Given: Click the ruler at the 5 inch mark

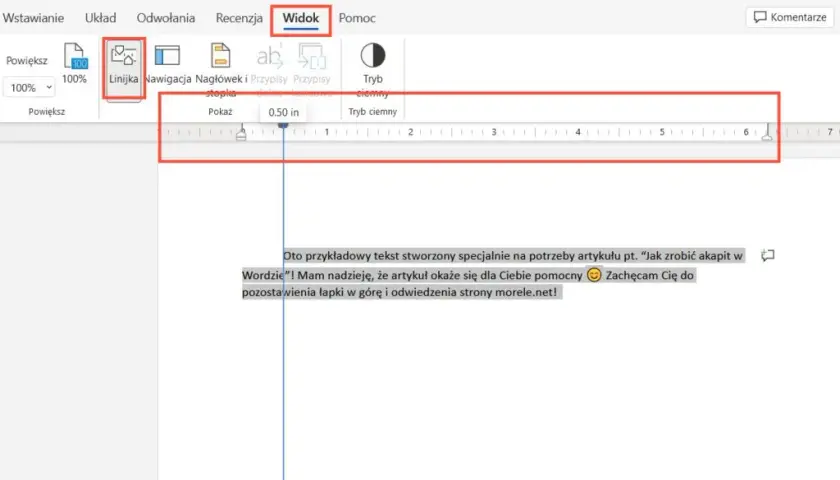Looking at the screenshot, I should 662,132.
